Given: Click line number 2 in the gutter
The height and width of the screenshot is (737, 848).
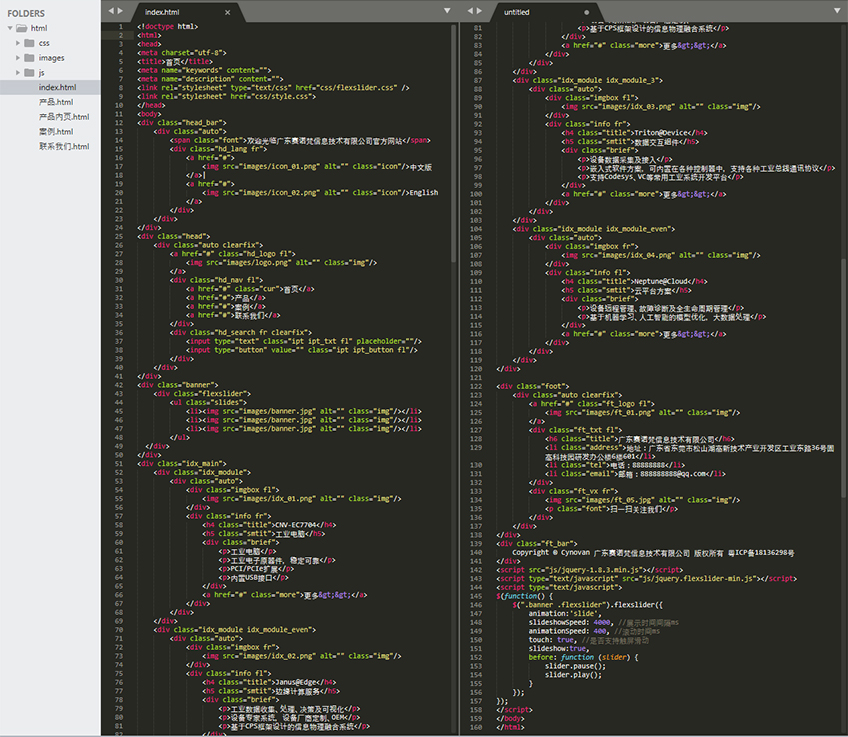Looking at the screenshot, I should (121, 35).
